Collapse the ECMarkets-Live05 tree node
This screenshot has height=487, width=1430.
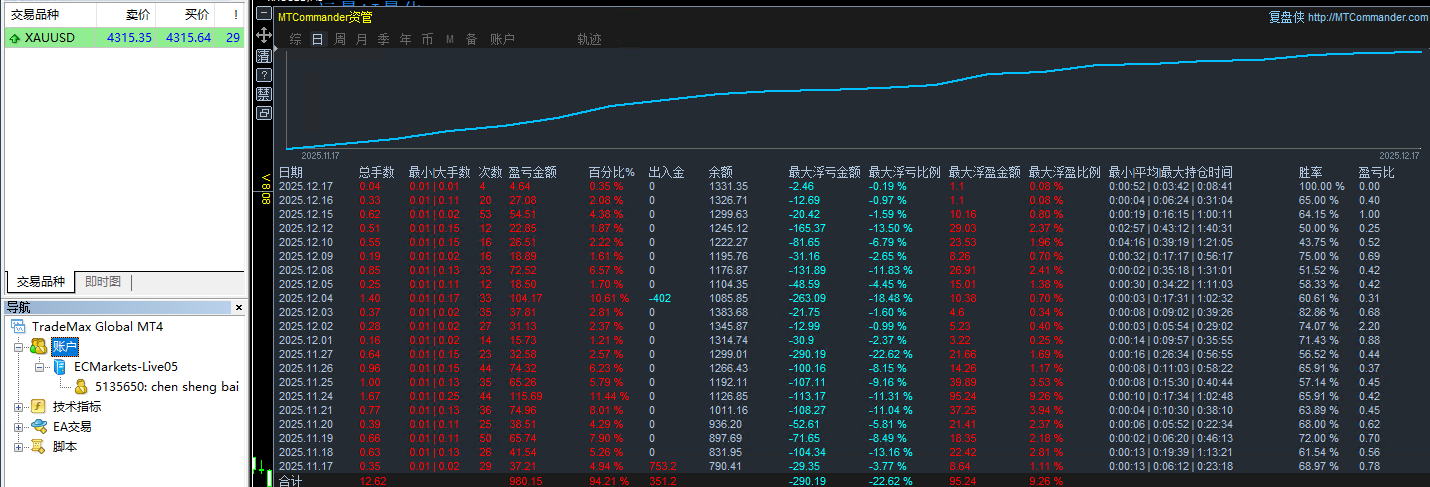click(40, 367)
